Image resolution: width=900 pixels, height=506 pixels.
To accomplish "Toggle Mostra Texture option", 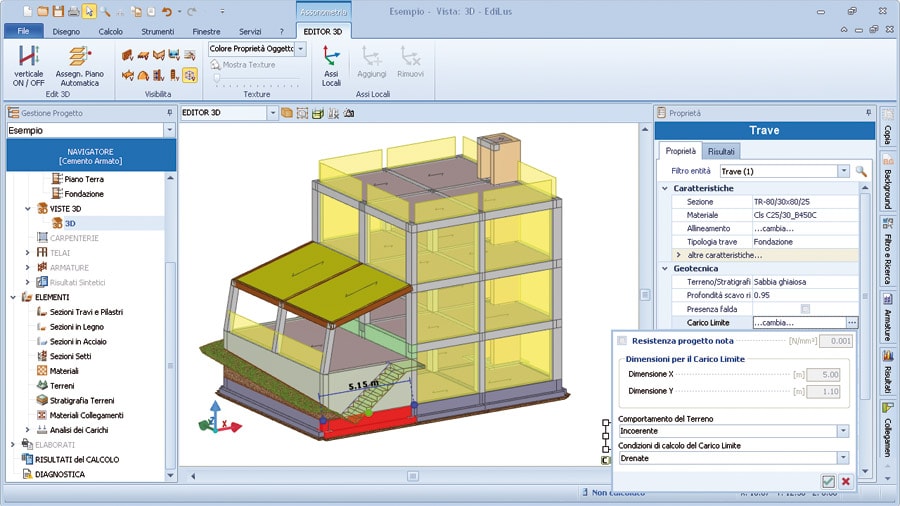I will tap(243, 65).
